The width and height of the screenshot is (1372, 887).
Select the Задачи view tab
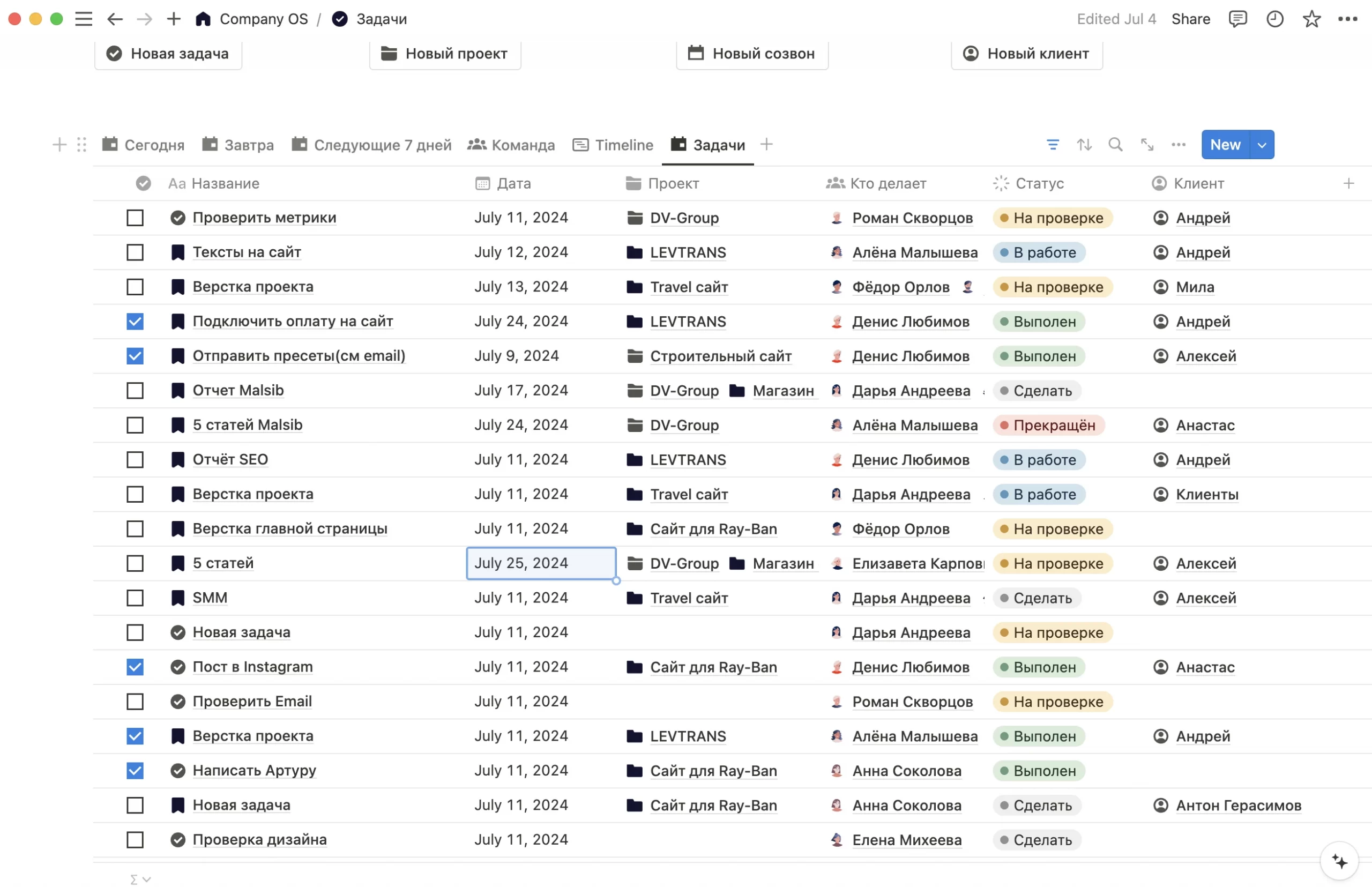coord(708,145)
